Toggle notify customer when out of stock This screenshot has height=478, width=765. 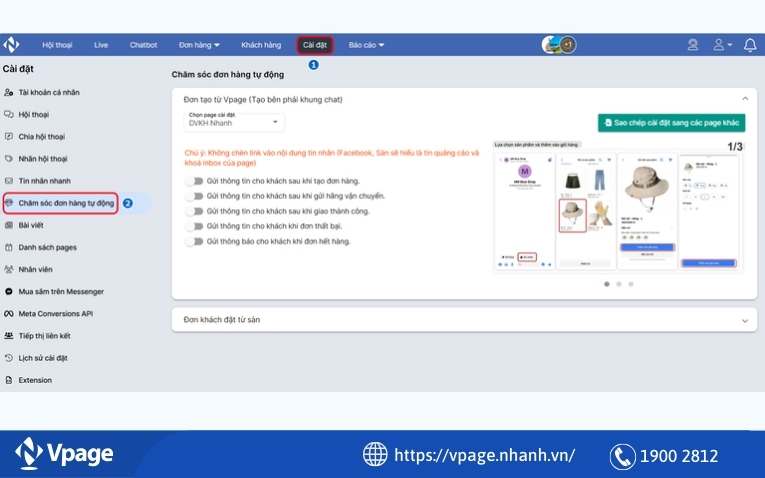(194, 241)
